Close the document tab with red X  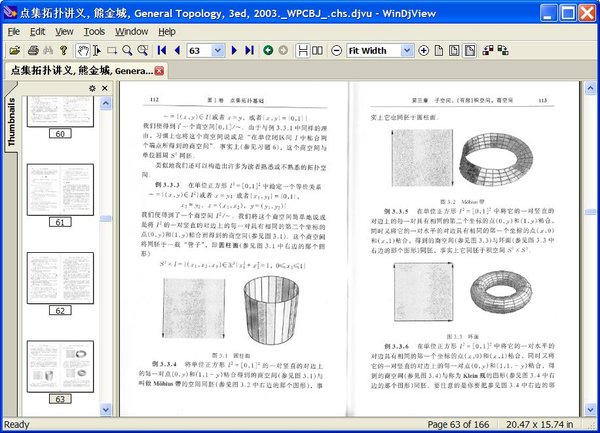click(159, 71)
